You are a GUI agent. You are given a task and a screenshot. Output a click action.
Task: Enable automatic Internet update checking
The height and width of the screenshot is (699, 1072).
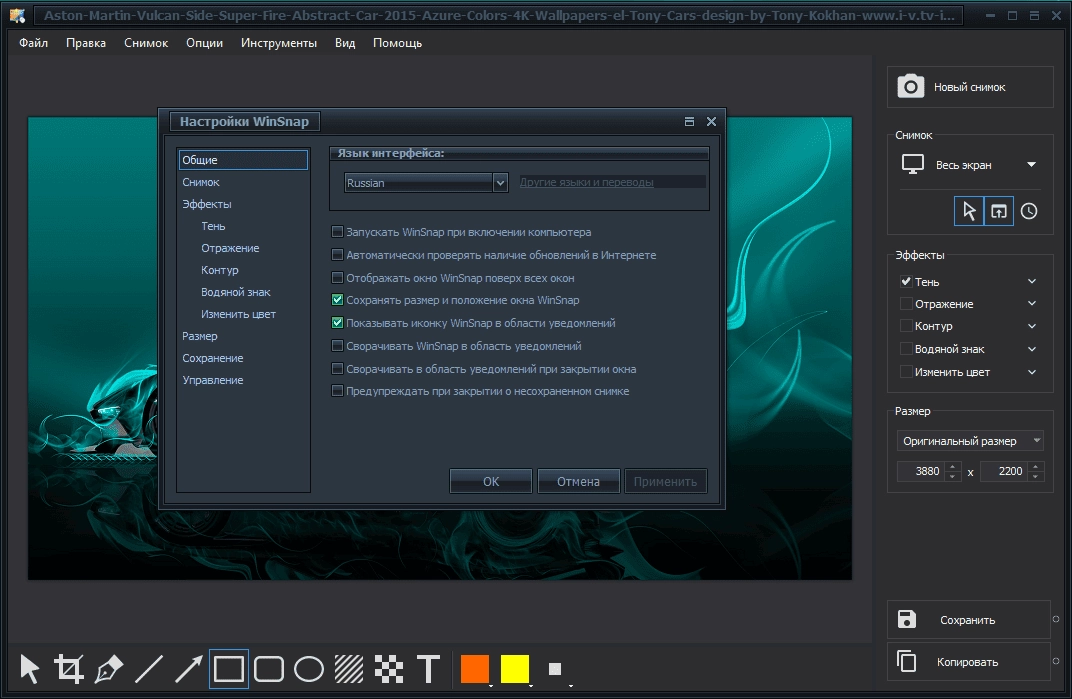point(337,254)
